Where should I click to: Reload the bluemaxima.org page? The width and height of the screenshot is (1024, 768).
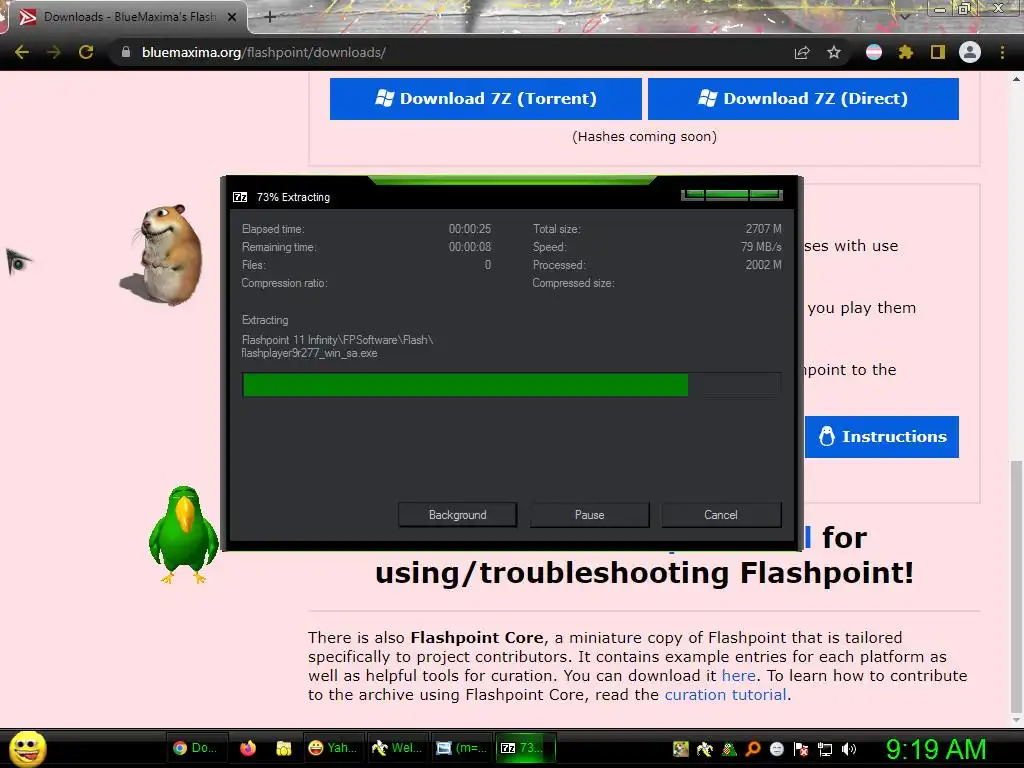[86, 52]
